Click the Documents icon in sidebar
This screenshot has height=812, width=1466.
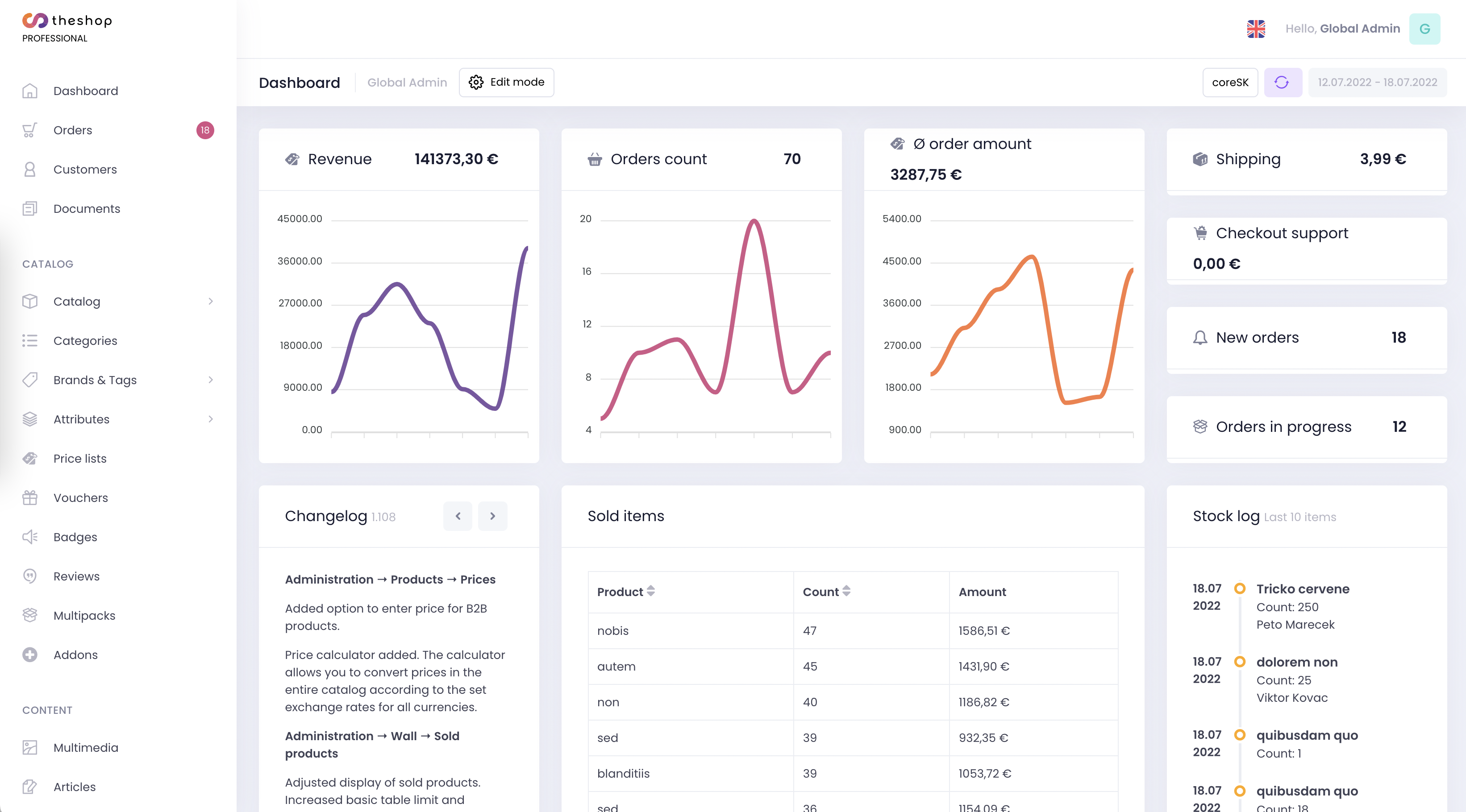[x=29, y=209]
